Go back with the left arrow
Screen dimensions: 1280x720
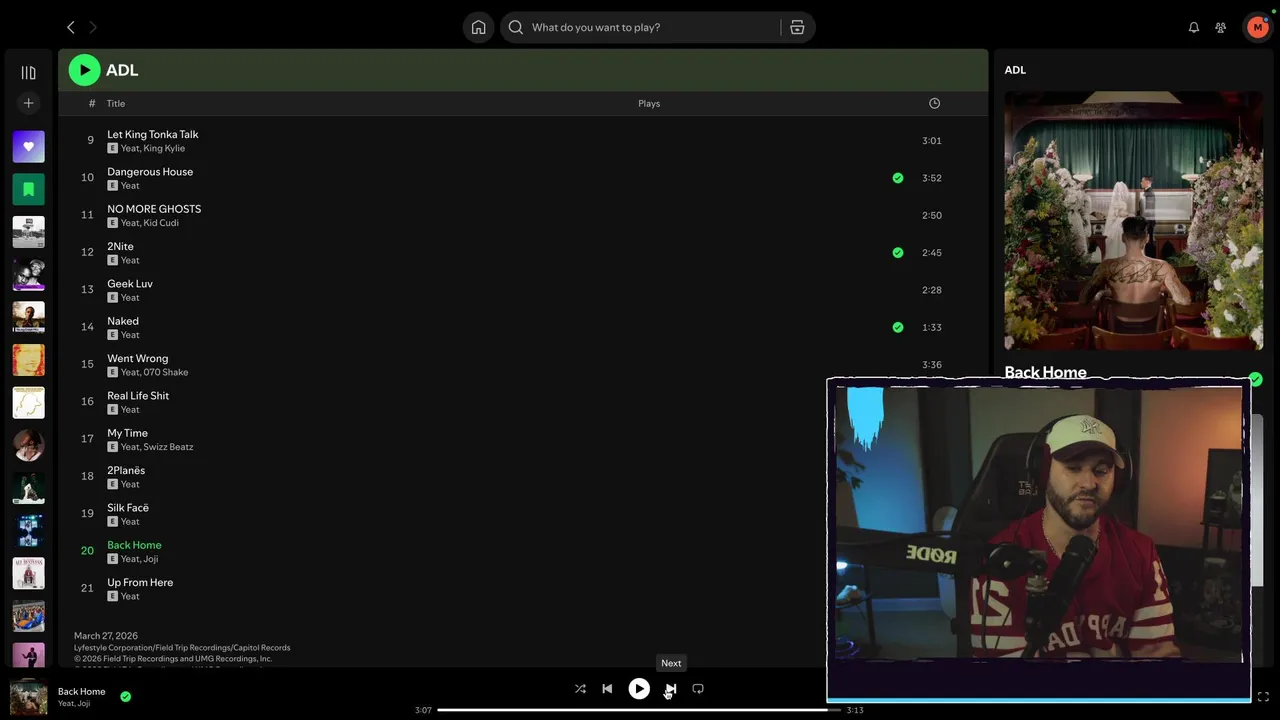70,27
